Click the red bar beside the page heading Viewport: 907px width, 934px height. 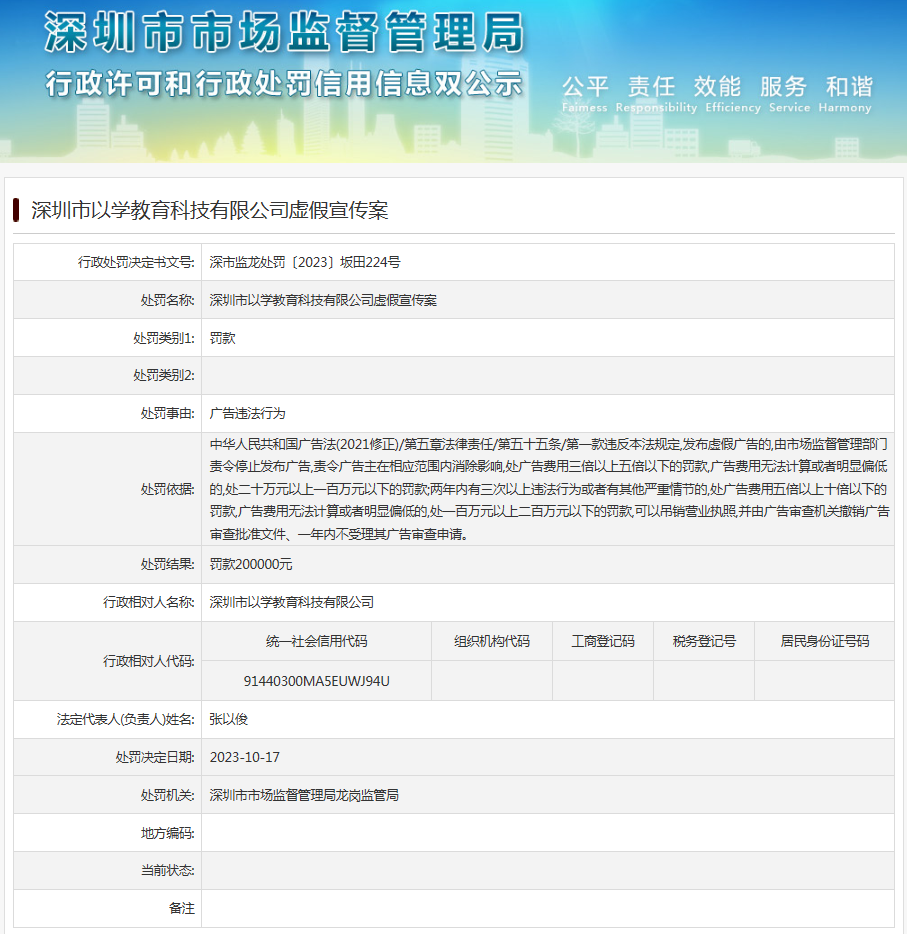[x=17, y=210]
